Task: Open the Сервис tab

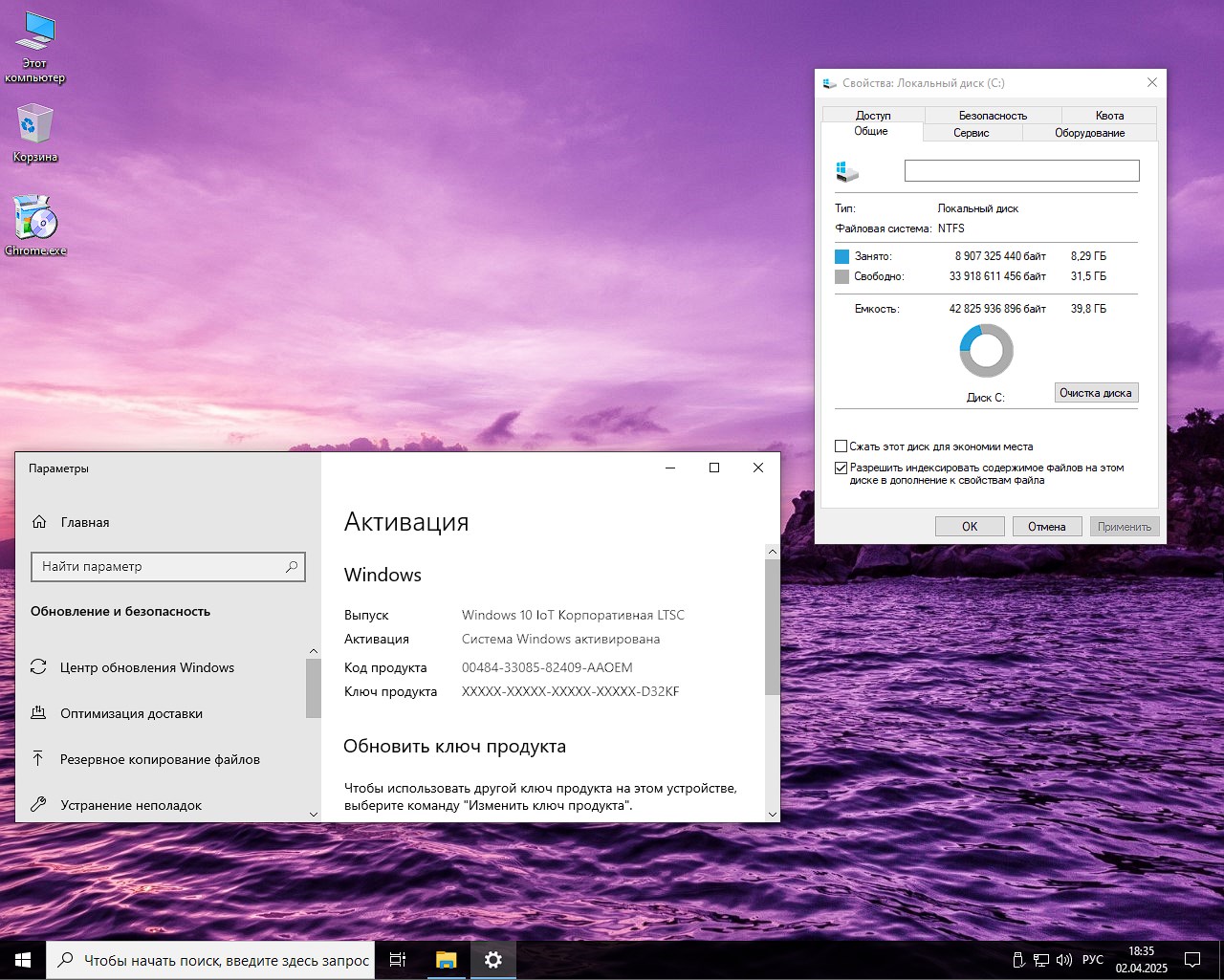Action: pyautogui.click(x=972, y=133)
